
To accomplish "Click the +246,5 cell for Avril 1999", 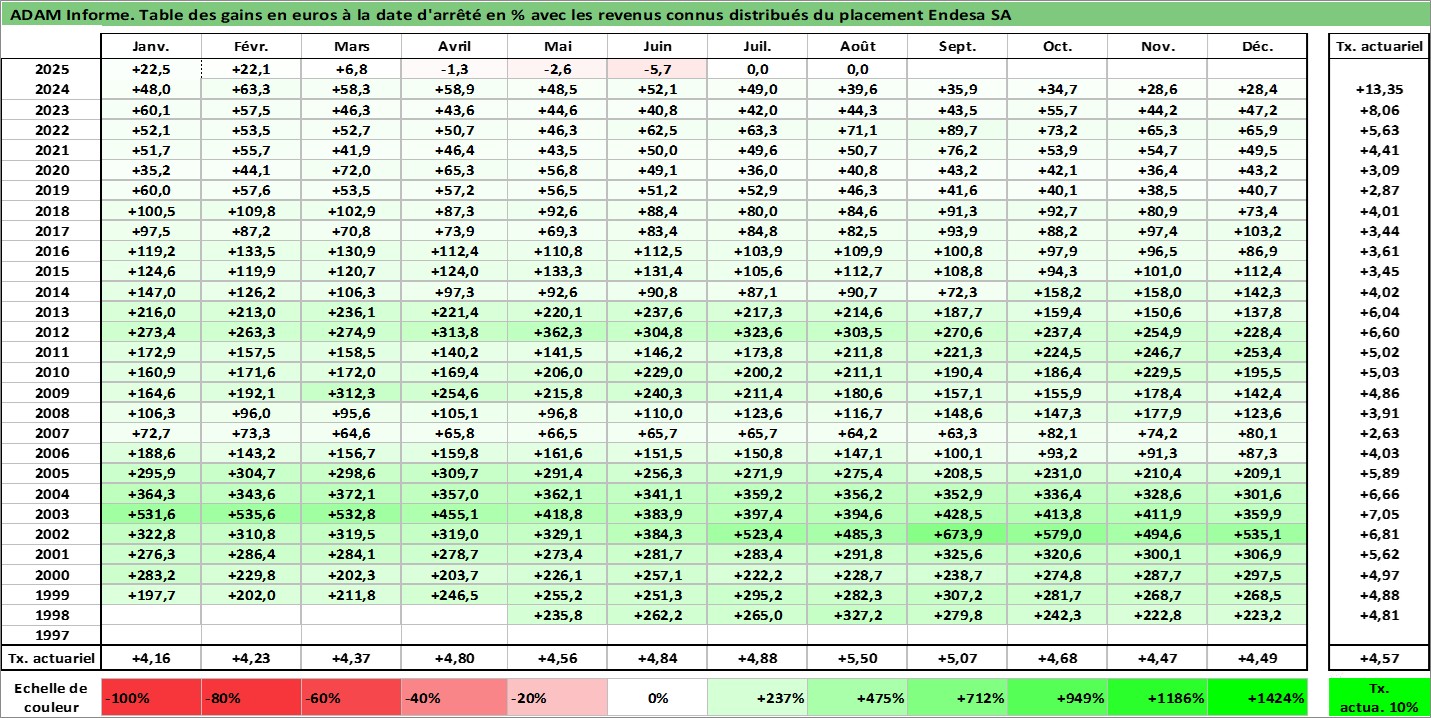I will [455, 595].
